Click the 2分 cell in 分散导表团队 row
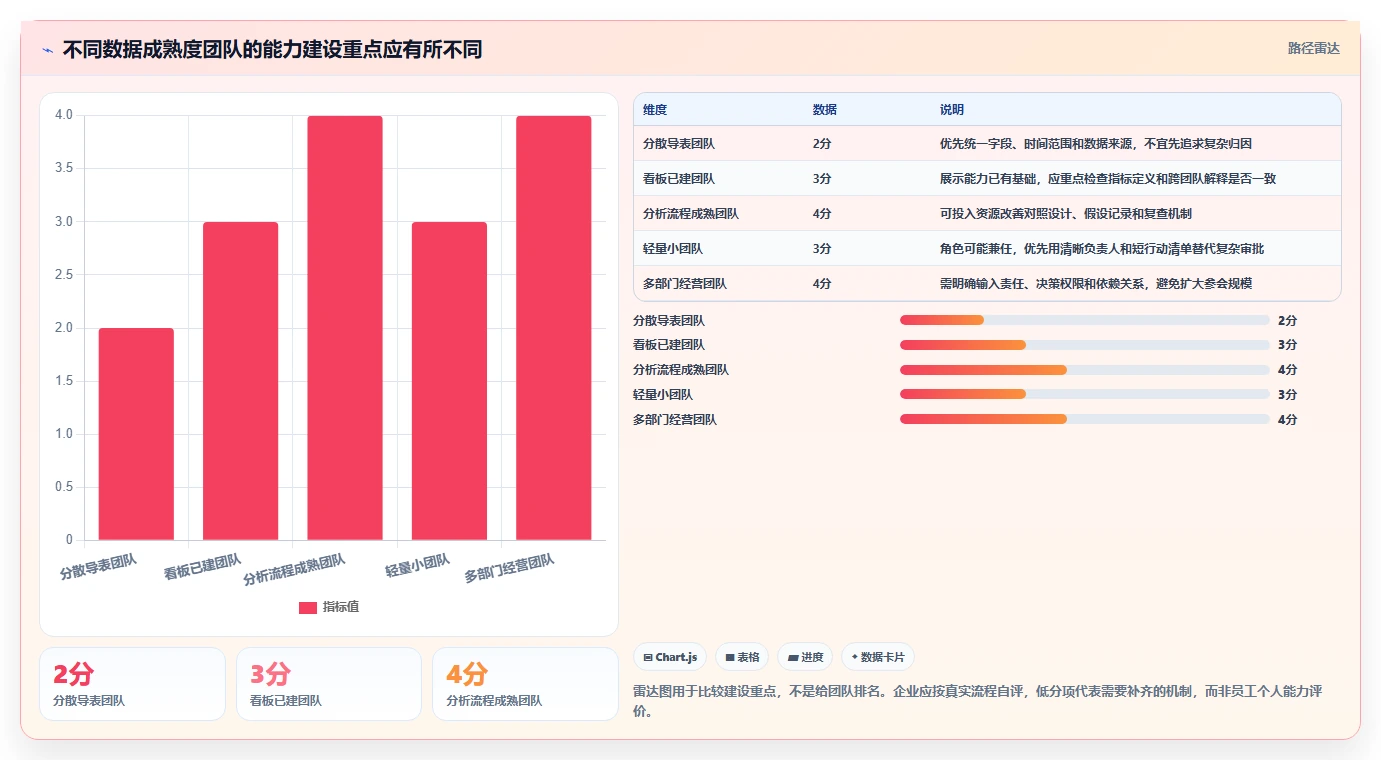This screenshot has height=760, width=1381. (x=822, y=144)
